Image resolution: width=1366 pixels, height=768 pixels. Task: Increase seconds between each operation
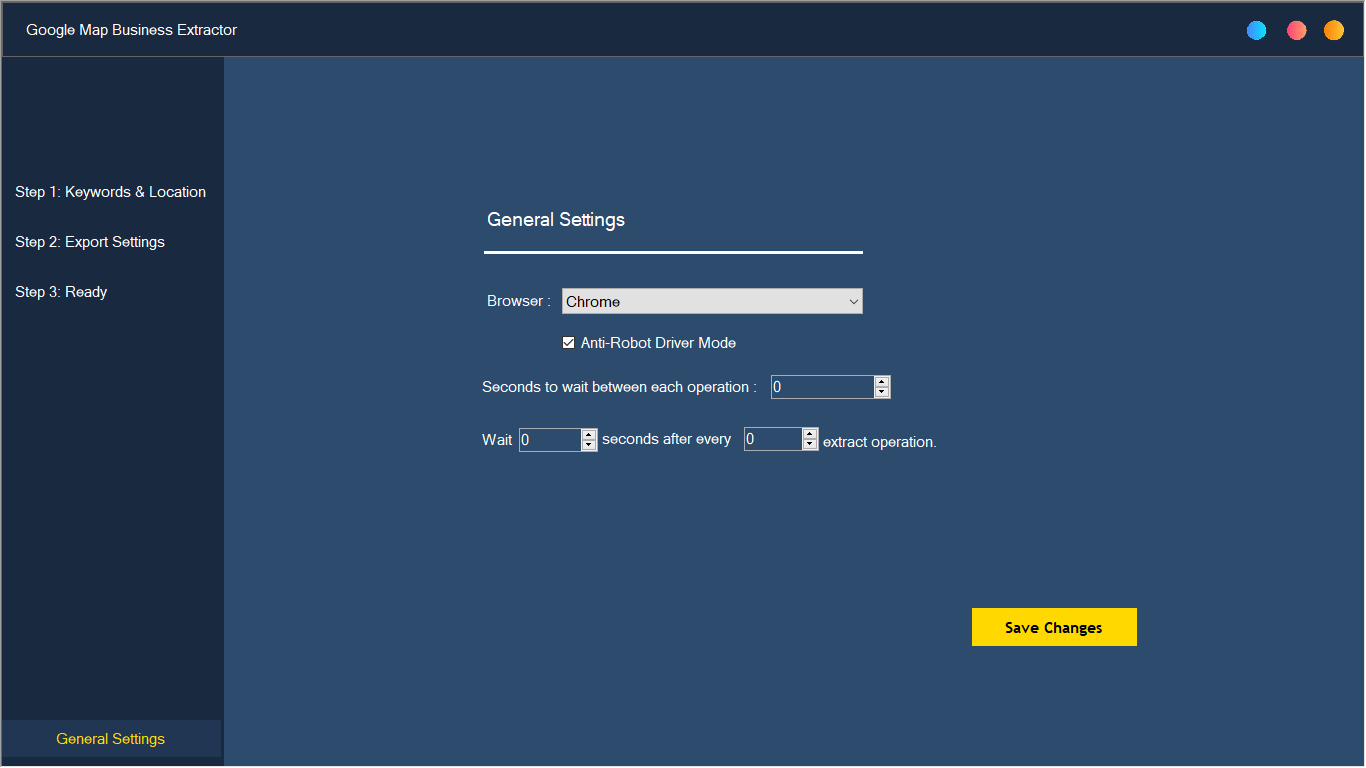click(881, 382)
